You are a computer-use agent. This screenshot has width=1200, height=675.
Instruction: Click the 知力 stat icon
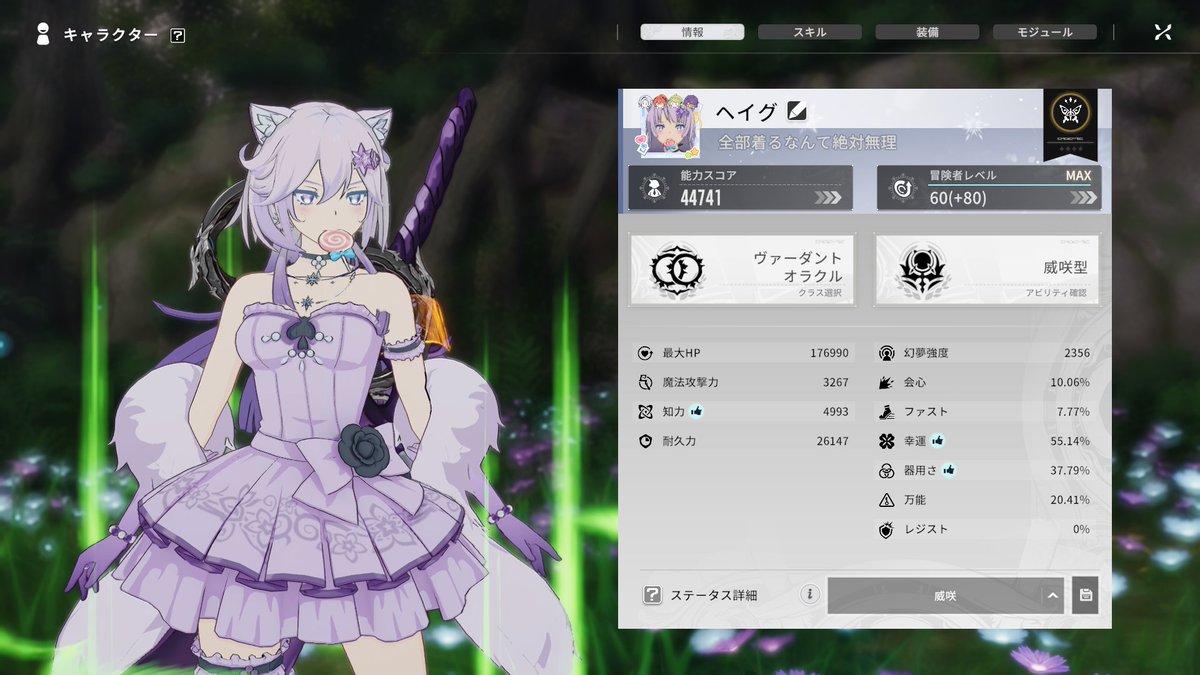645,411
